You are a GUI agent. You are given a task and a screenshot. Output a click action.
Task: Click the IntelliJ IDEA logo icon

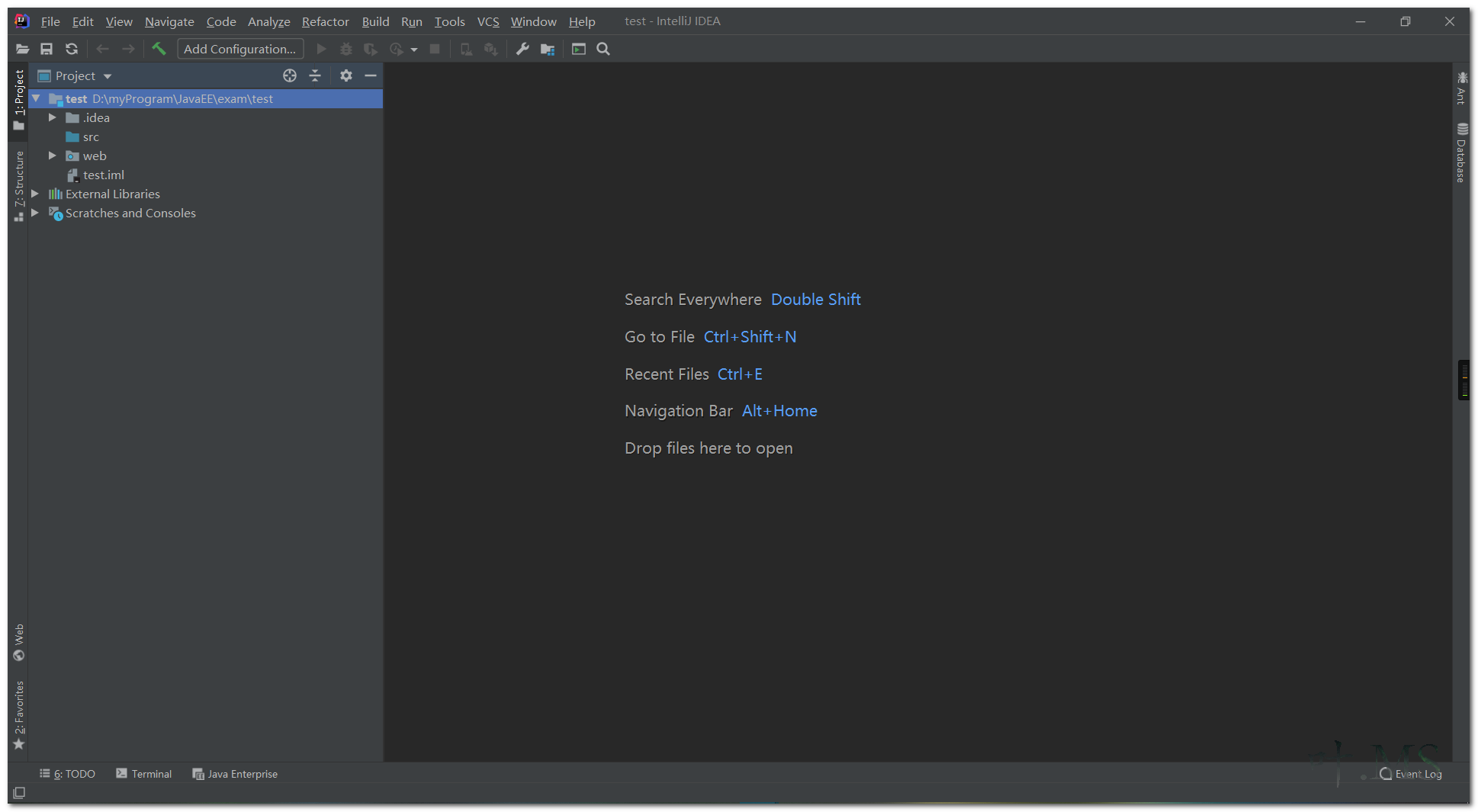point(22,21)
